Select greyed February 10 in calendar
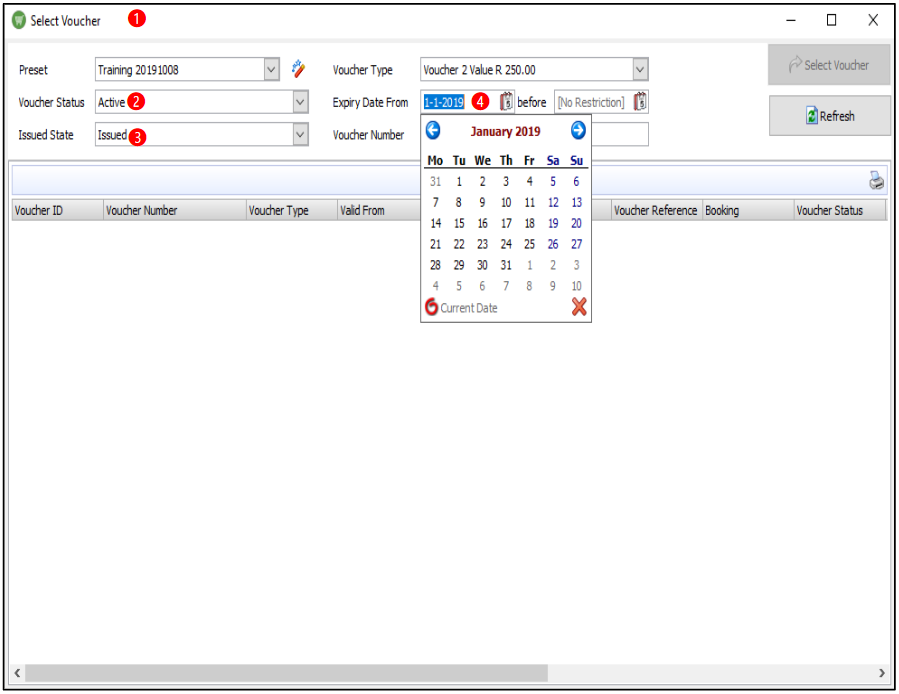The height and width of the screenshot is (694, 899). (x=576, y=286)
